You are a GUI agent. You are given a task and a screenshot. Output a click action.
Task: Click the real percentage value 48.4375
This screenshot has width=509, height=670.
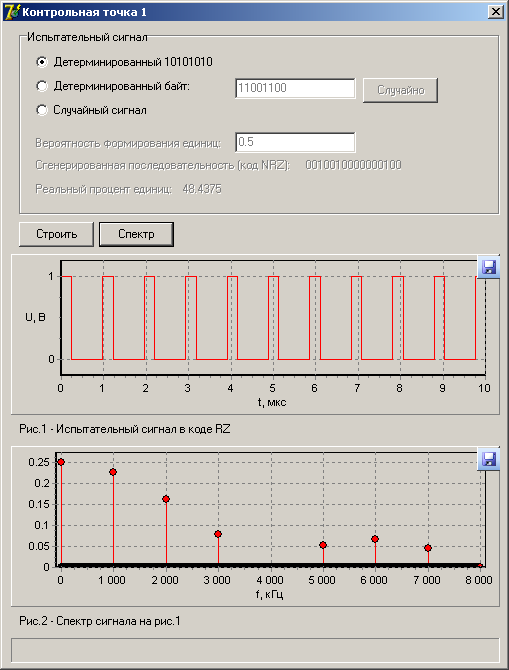click(x=202, y=189)
